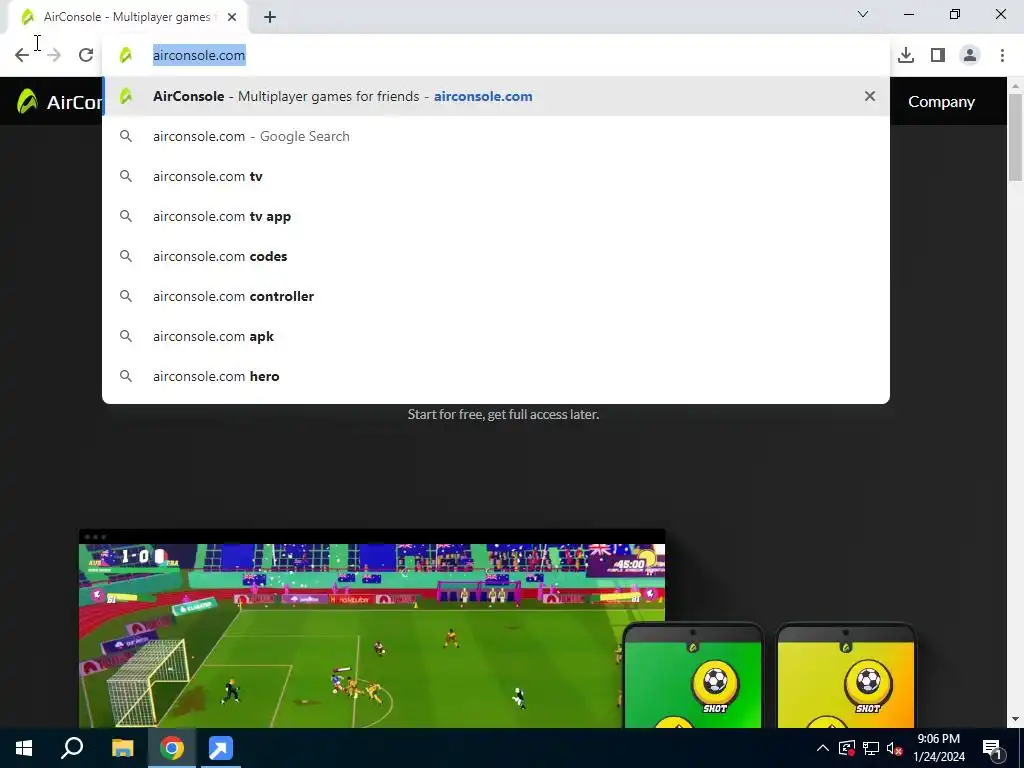Select the 'airconsole.com hero' suggestion
This screenshot has height=768, width=1024.
pos(496,376)
